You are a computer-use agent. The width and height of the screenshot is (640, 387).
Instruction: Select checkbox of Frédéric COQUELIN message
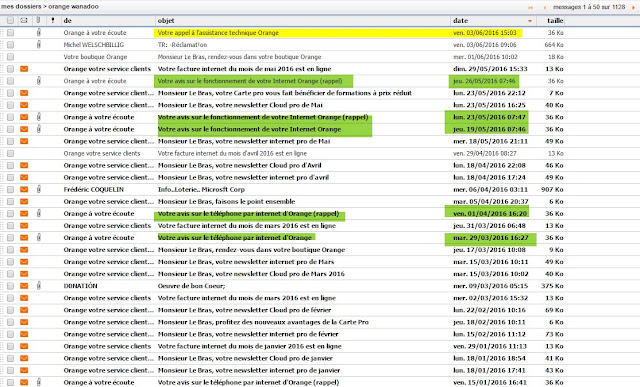click(x=10, y=189)
